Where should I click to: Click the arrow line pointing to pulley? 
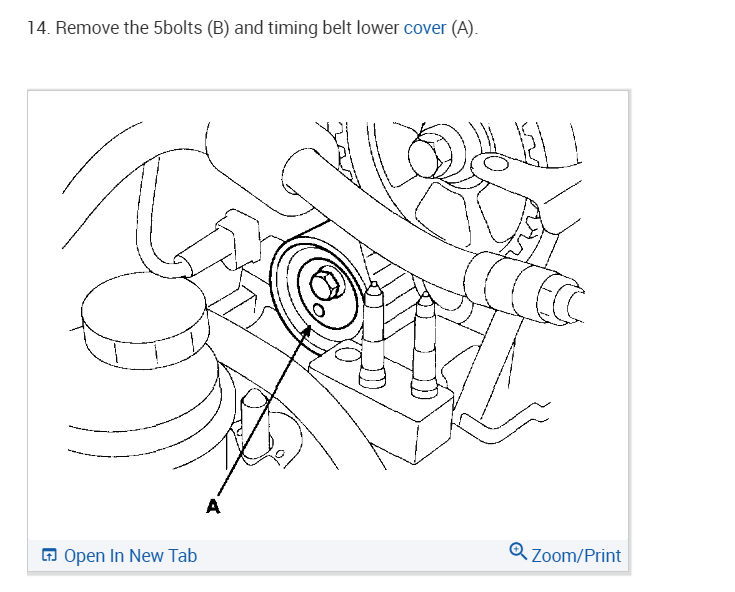point(263,412)
